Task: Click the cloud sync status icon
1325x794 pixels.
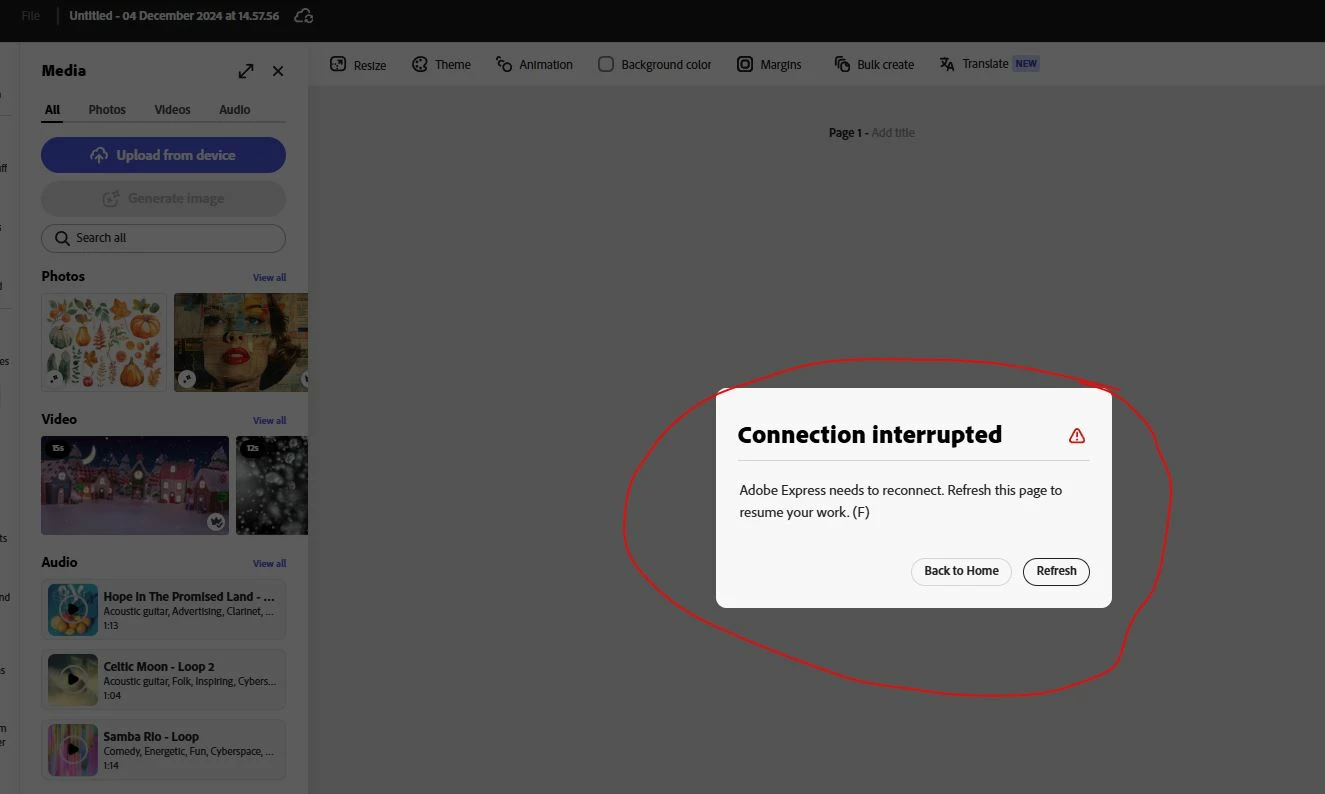Action: 304,16
